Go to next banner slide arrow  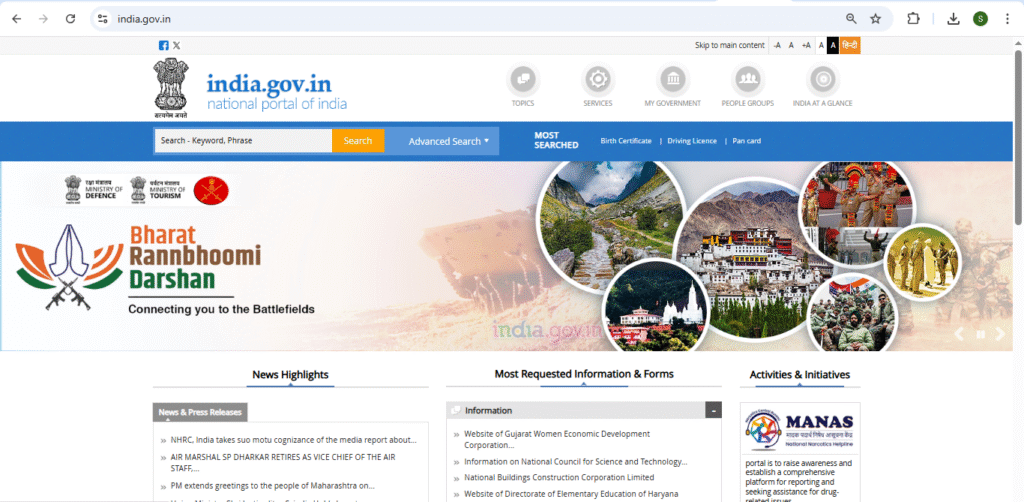pos(1000,334)
